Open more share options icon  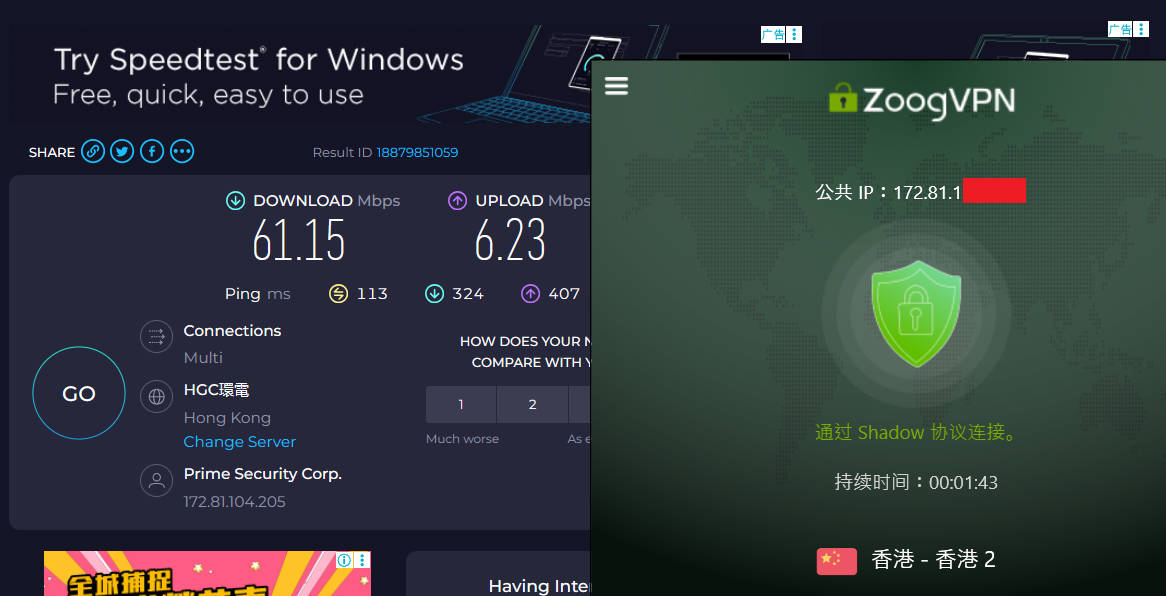[x=182, y=152]
